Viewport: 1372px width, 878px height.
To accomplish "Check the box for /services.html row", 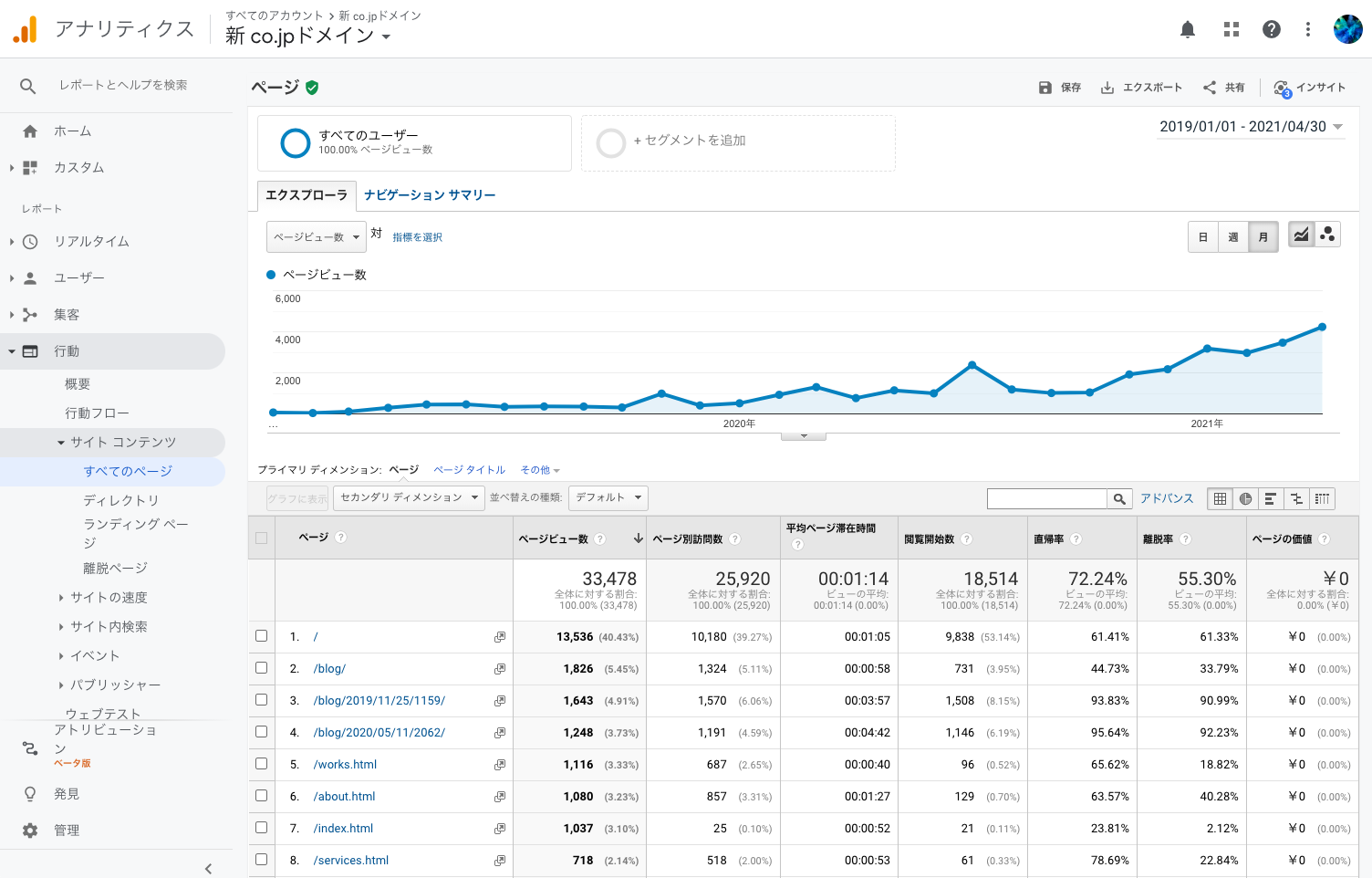I will [262, 860].
